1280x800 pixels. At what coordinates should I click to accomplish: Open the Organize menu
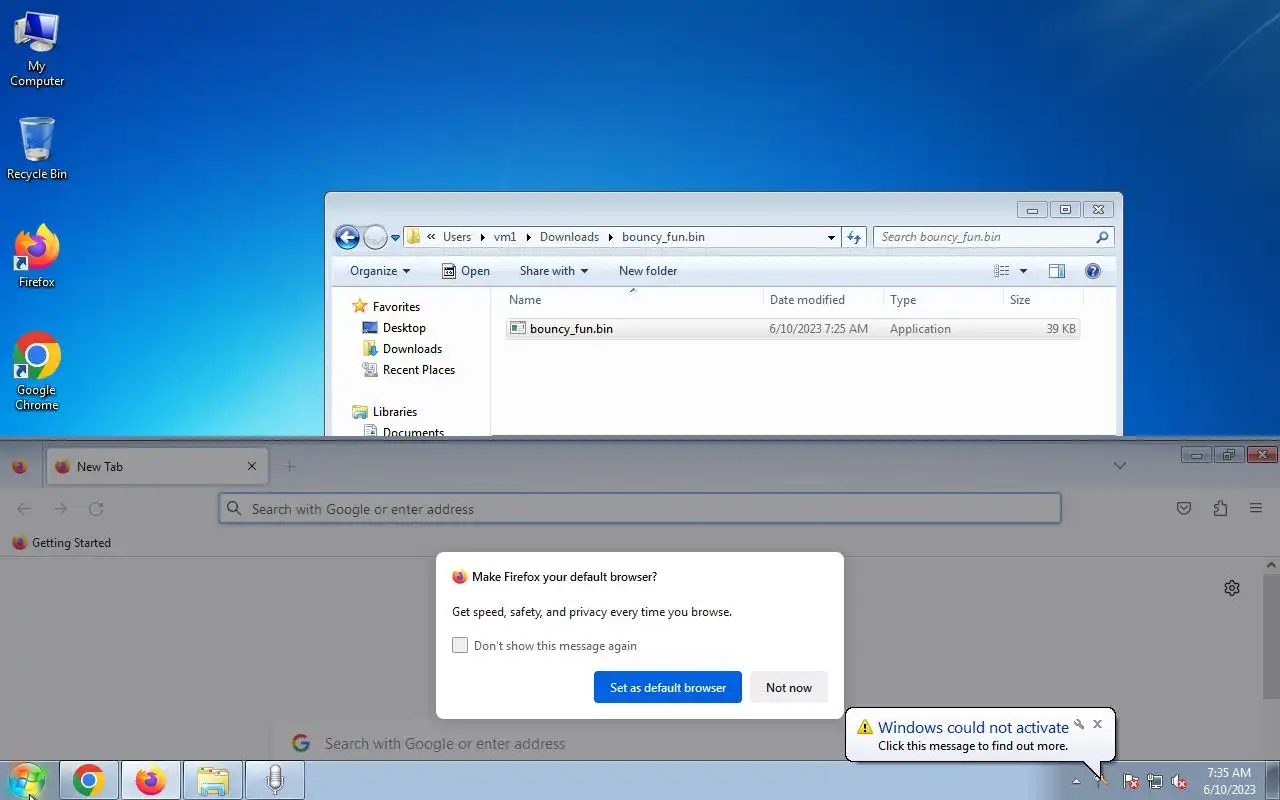380,271
